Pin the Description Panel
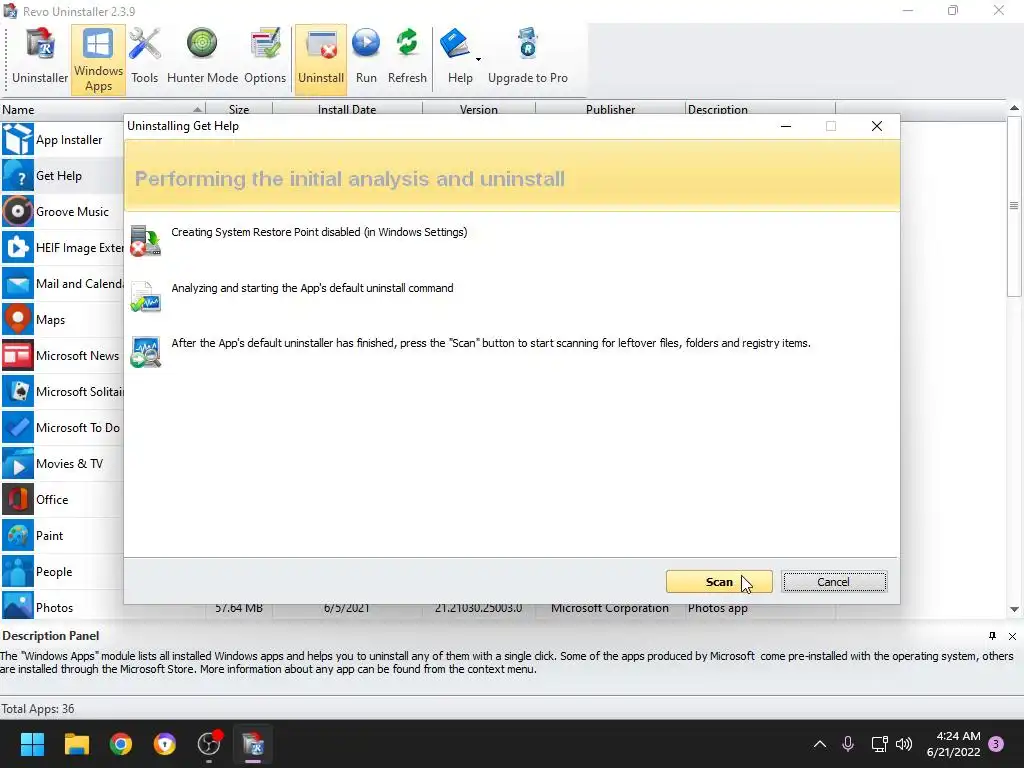This screenshot has height=768, width=1024. (992, 636)
